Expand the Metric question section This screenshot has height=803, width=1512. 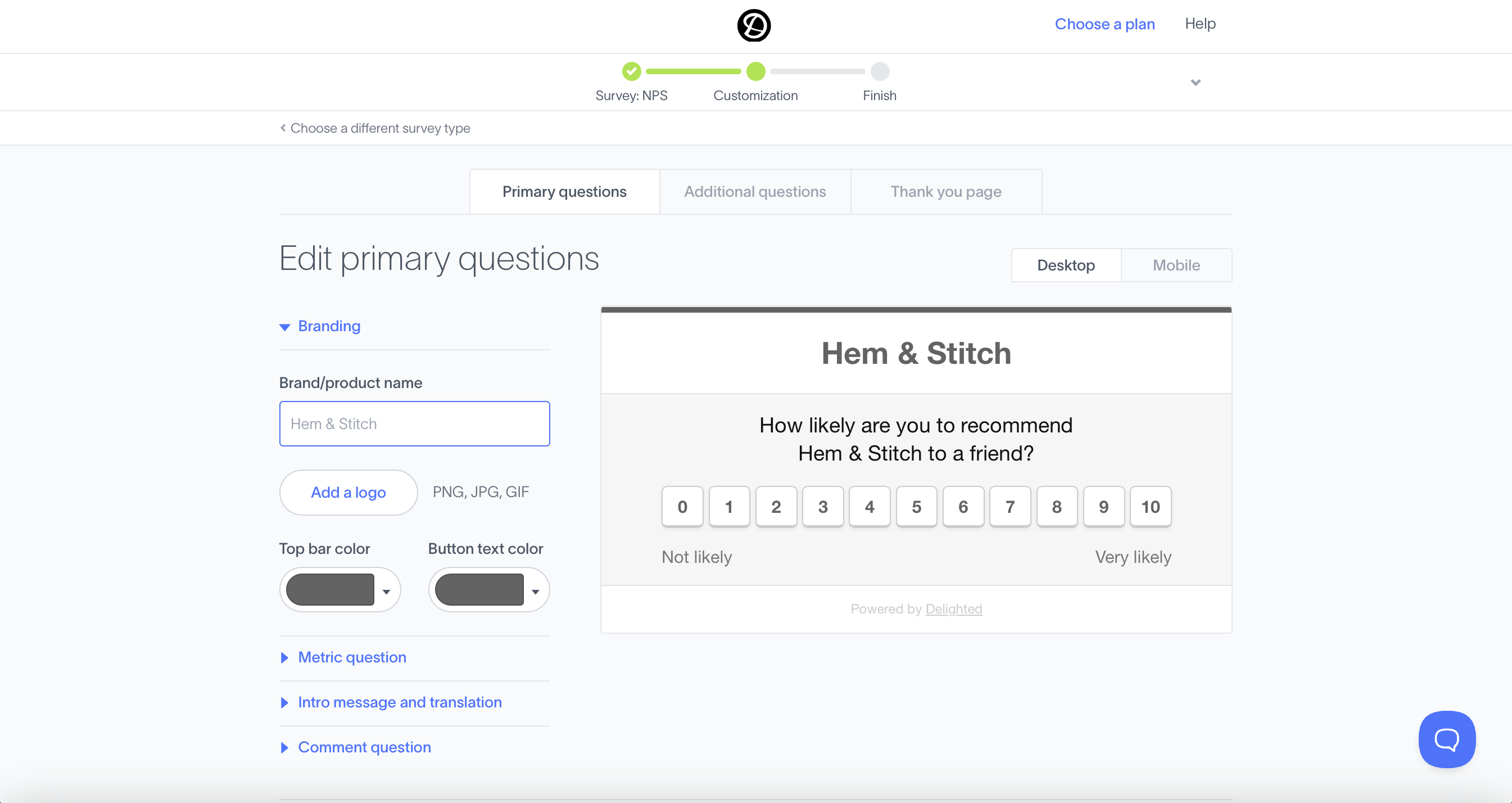tap(352, 657)
